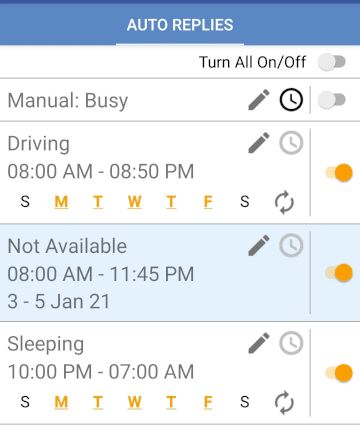Viewport: 360px width, 430px height.
Task: Switch off the Sleeping auto reply
Action: [339, 373]
